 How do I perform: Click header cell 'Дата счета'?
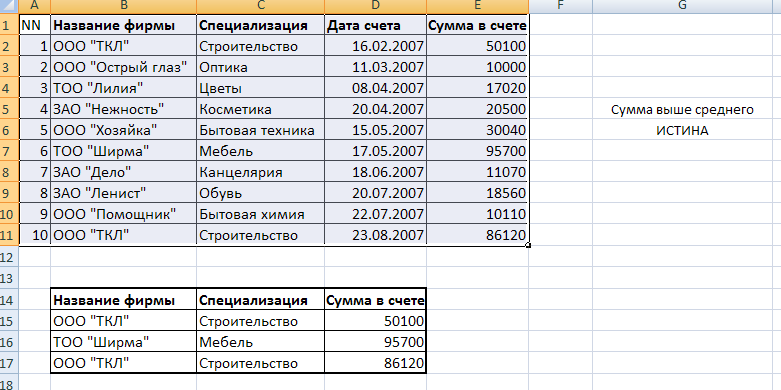[x=376, y=25]
